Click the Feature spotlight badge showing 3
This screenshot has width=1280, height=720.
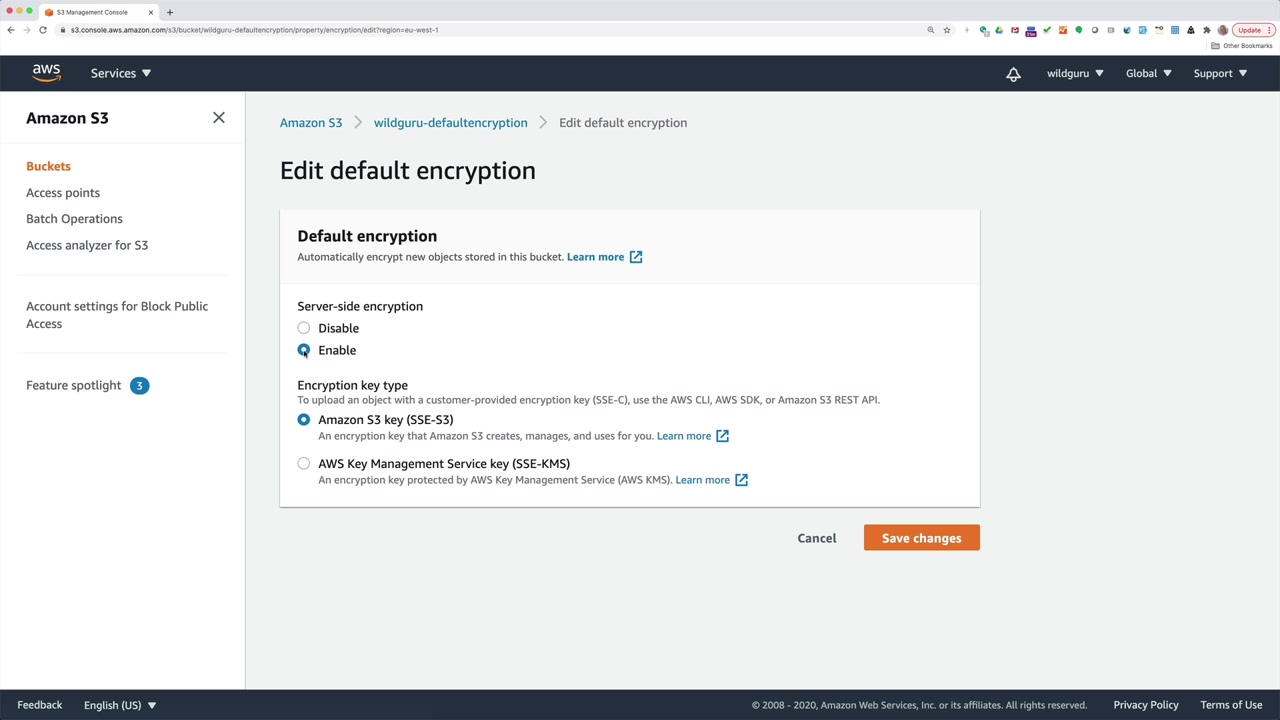coord(139,385)
